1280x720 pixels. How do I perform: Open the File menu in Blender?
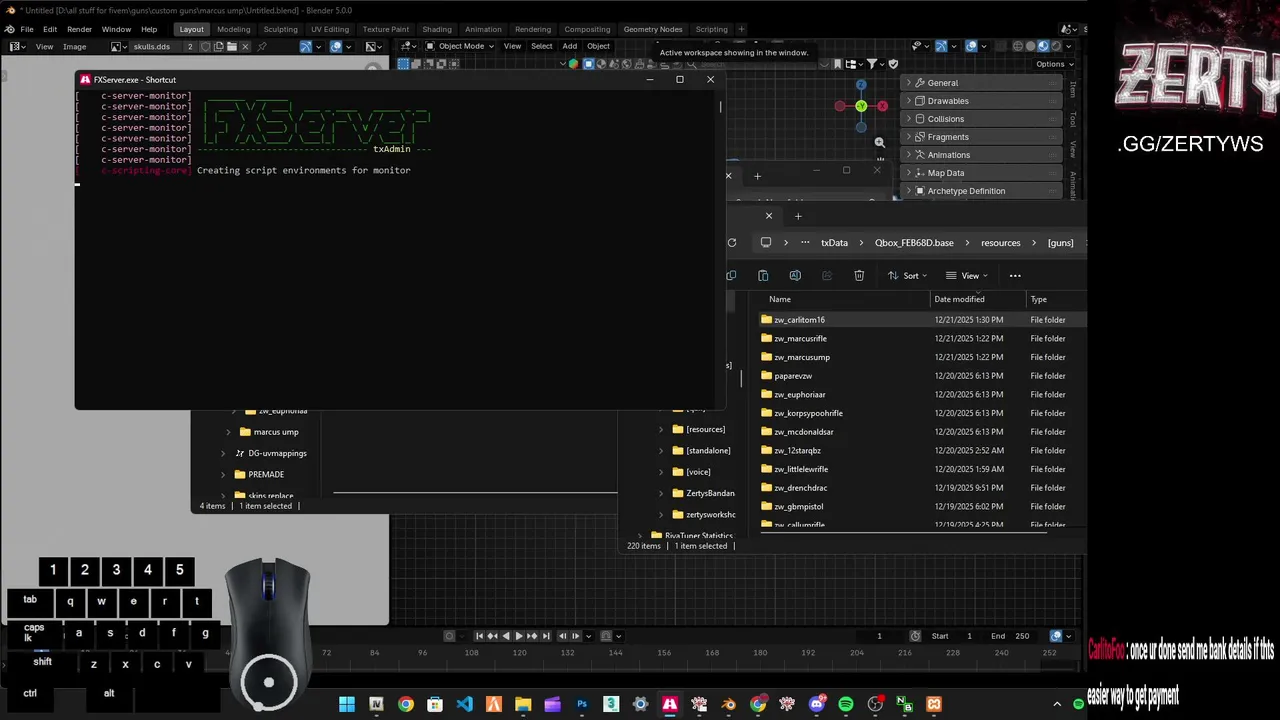pyautogui.click(x=27, y=29)
